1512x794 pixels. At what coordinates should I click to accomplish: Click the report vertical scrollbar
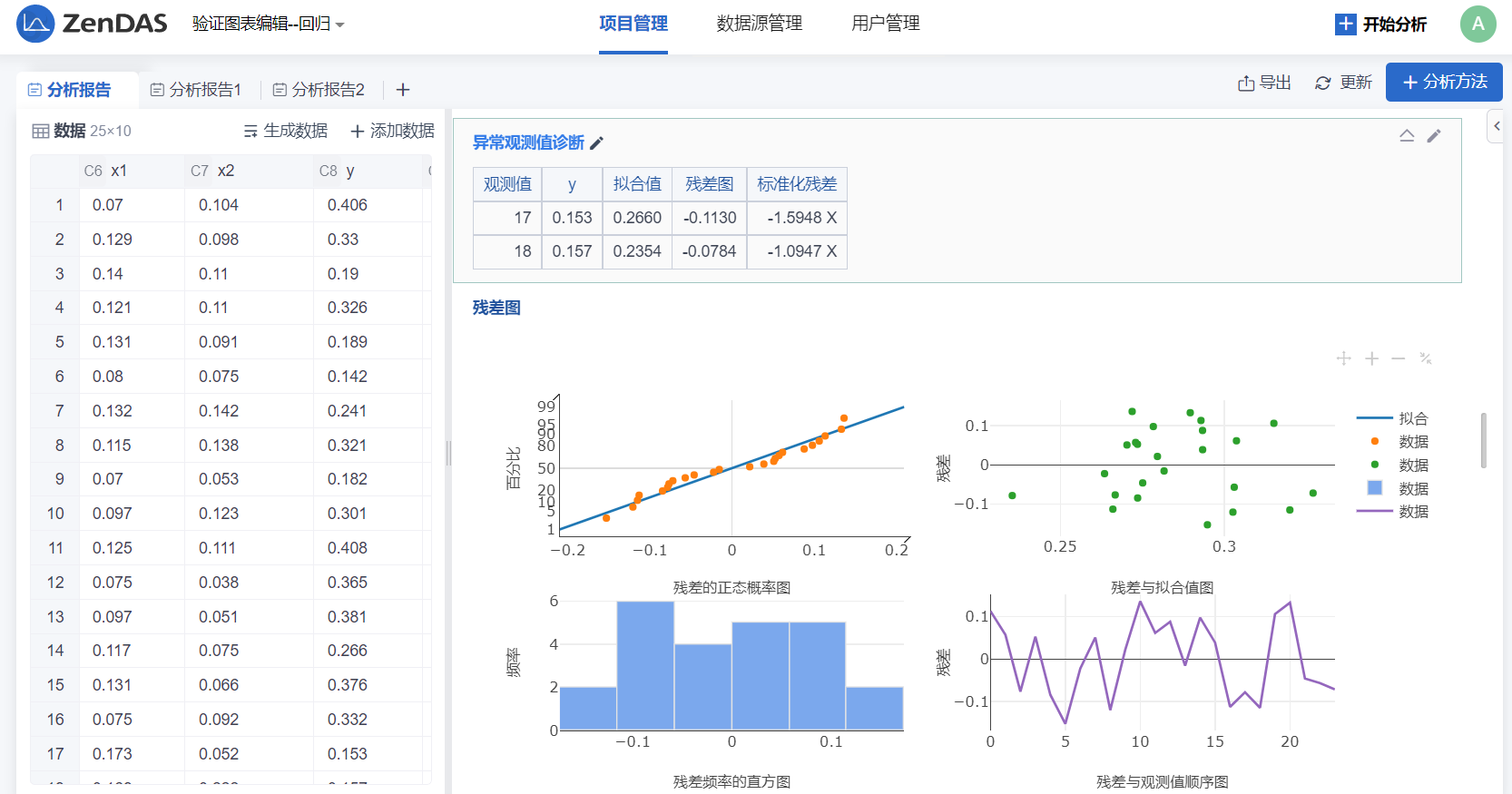1484,440
